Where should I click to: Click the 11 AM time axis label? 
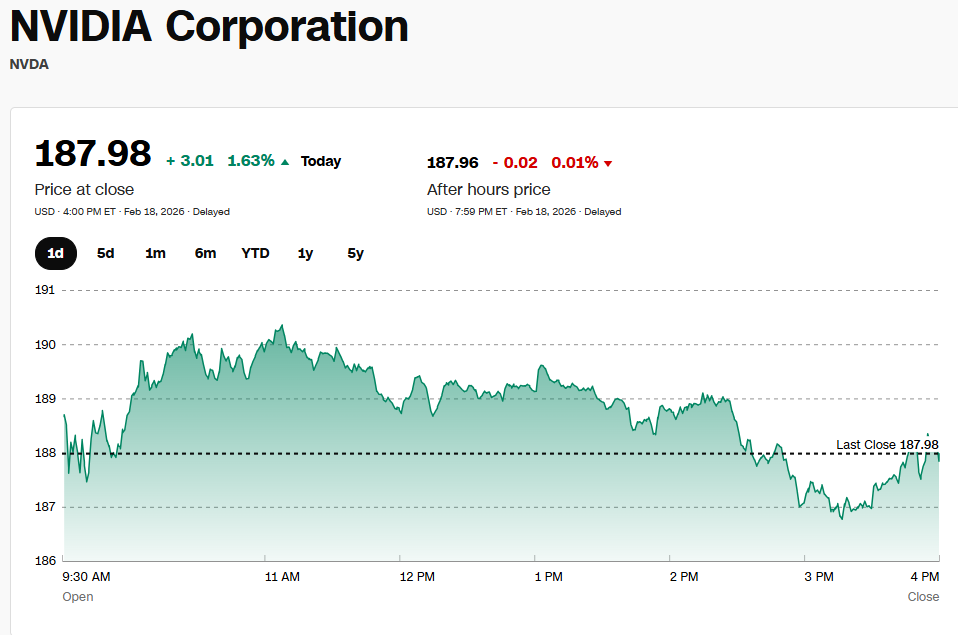(x=282, y=577)
